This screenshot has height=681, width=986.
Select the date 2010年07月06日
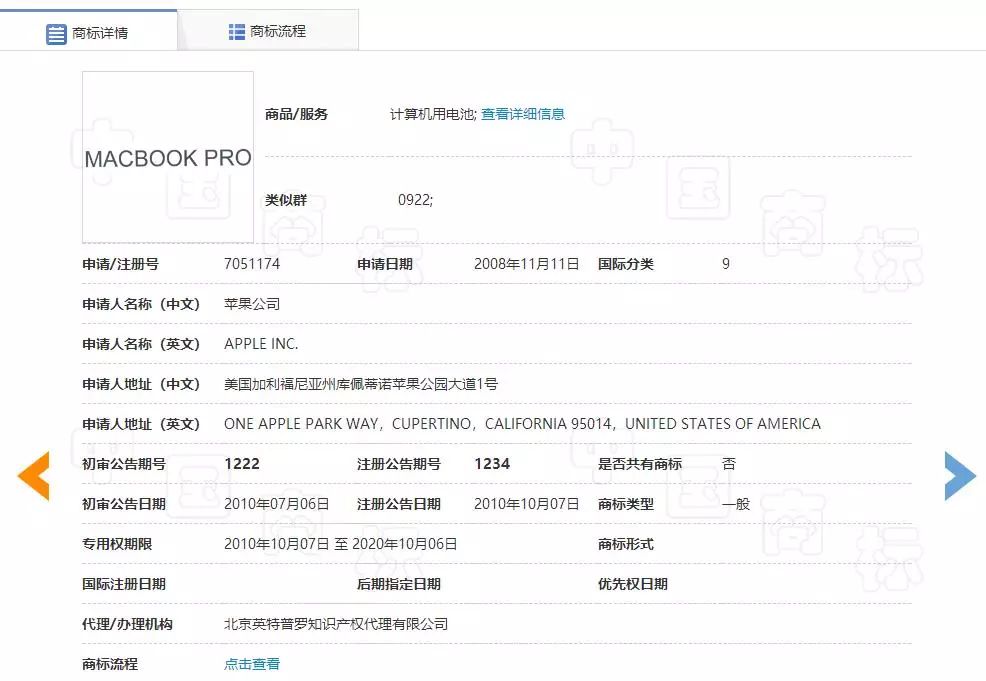[x=277, y=504]
